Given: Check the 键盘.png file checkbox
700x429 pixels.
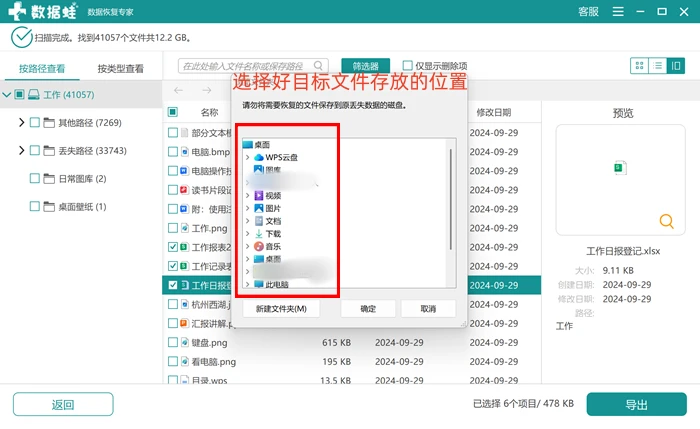Looking at the screenshot, I should tap(173, 342).
